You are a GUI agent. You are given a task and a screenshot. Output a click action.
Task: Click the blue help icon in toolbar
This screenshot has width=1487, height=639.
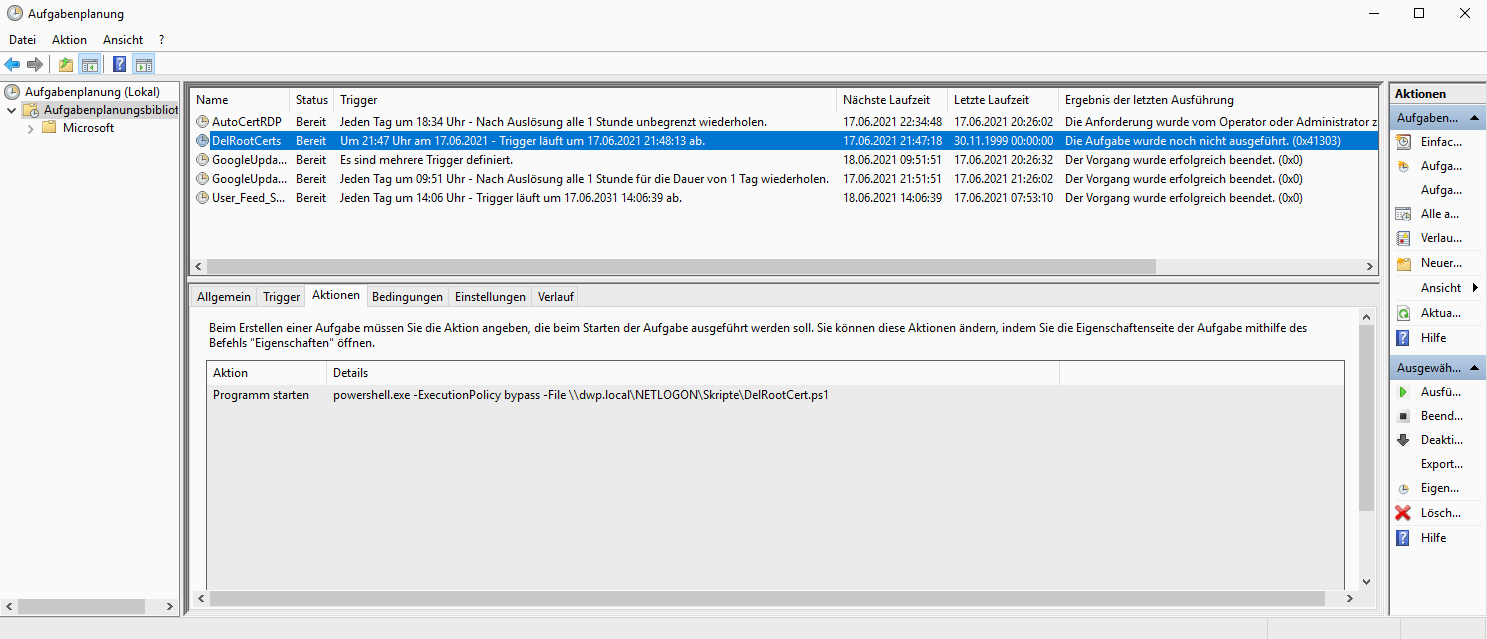pos(119,65)
